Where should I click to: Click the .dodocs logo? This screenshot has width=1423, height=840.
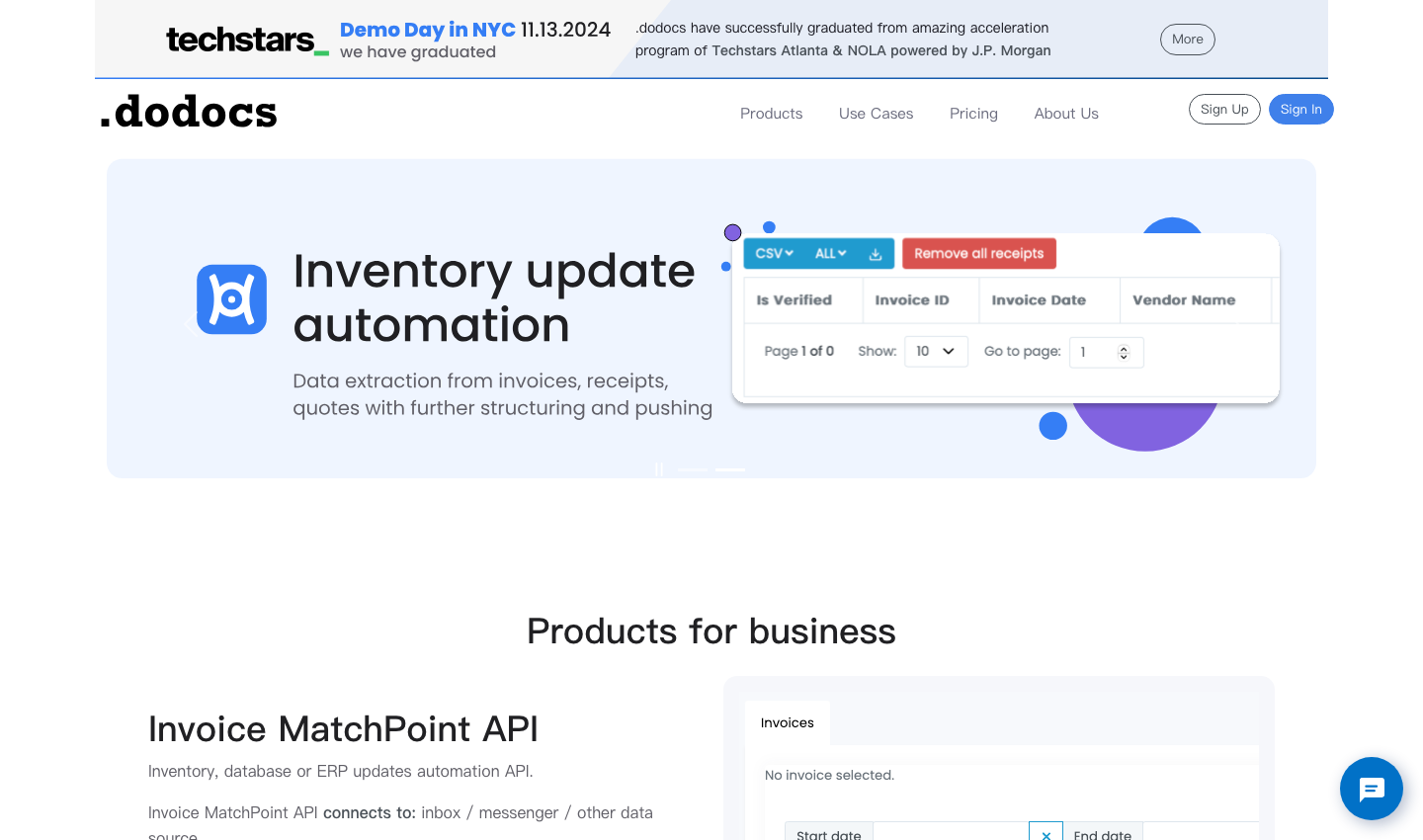click(x=189, y=113)
